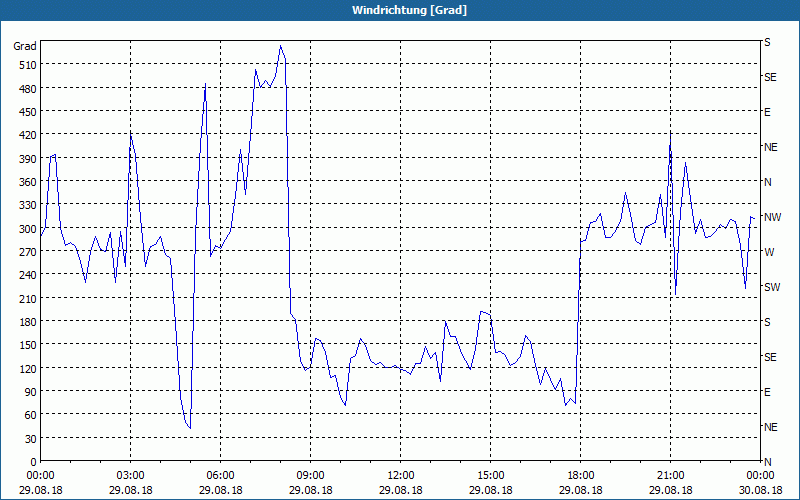Select the 15:00 time marker

point(491,476)
